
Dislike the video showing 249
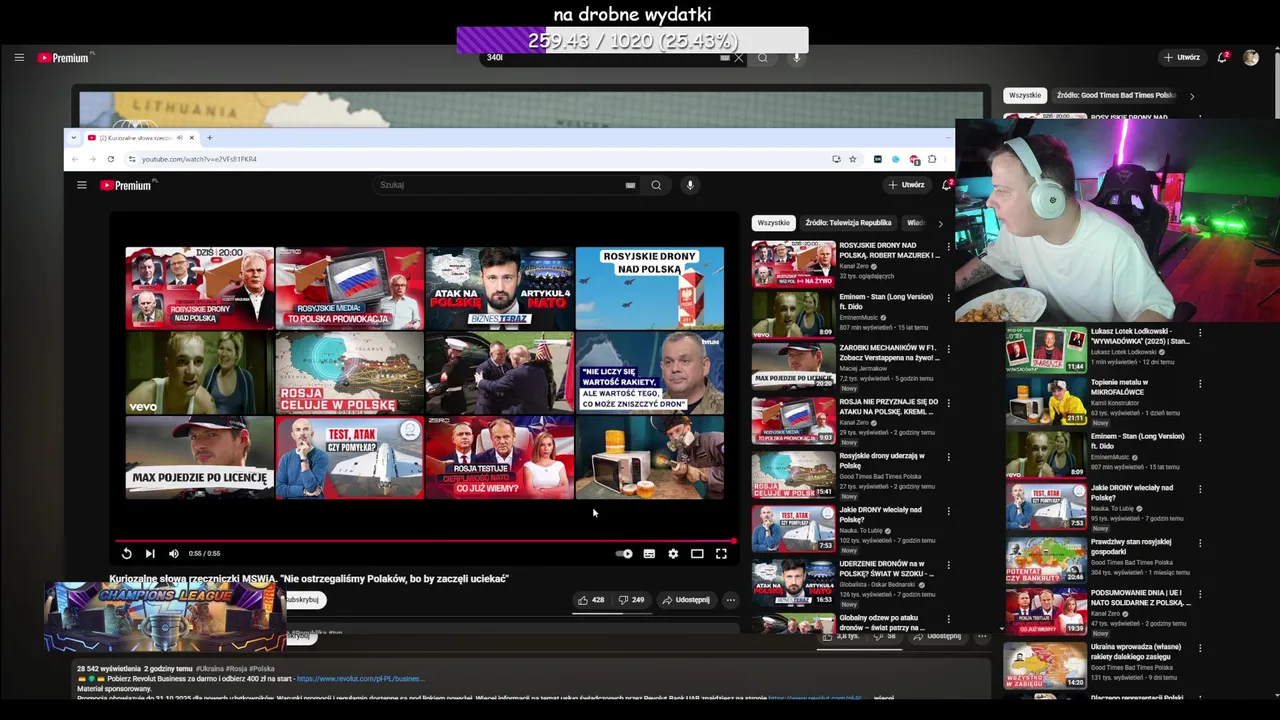click(631, 600)
